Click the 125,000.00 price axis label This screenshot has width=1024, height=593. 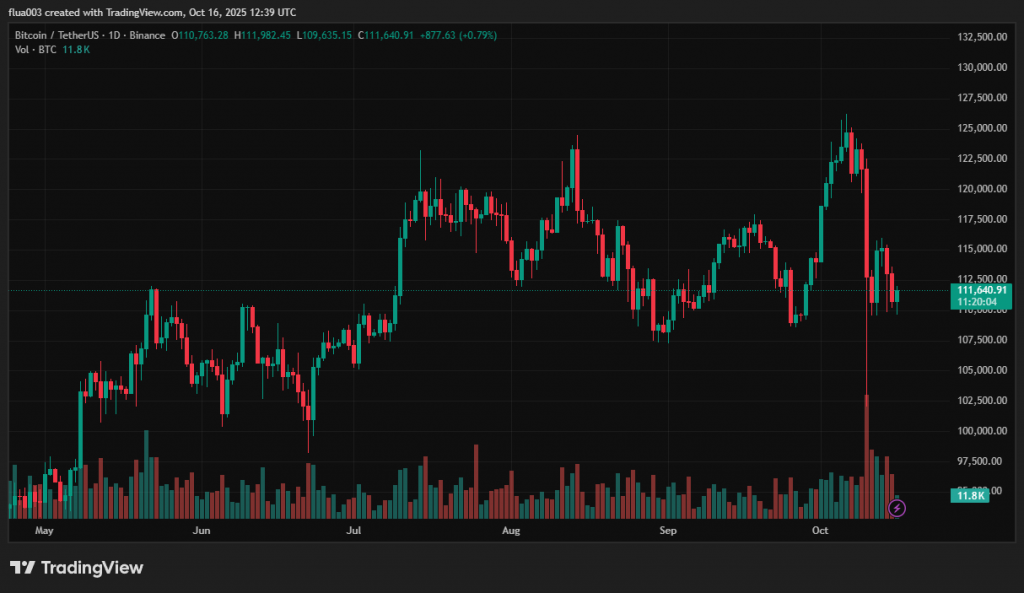point(981,128)
